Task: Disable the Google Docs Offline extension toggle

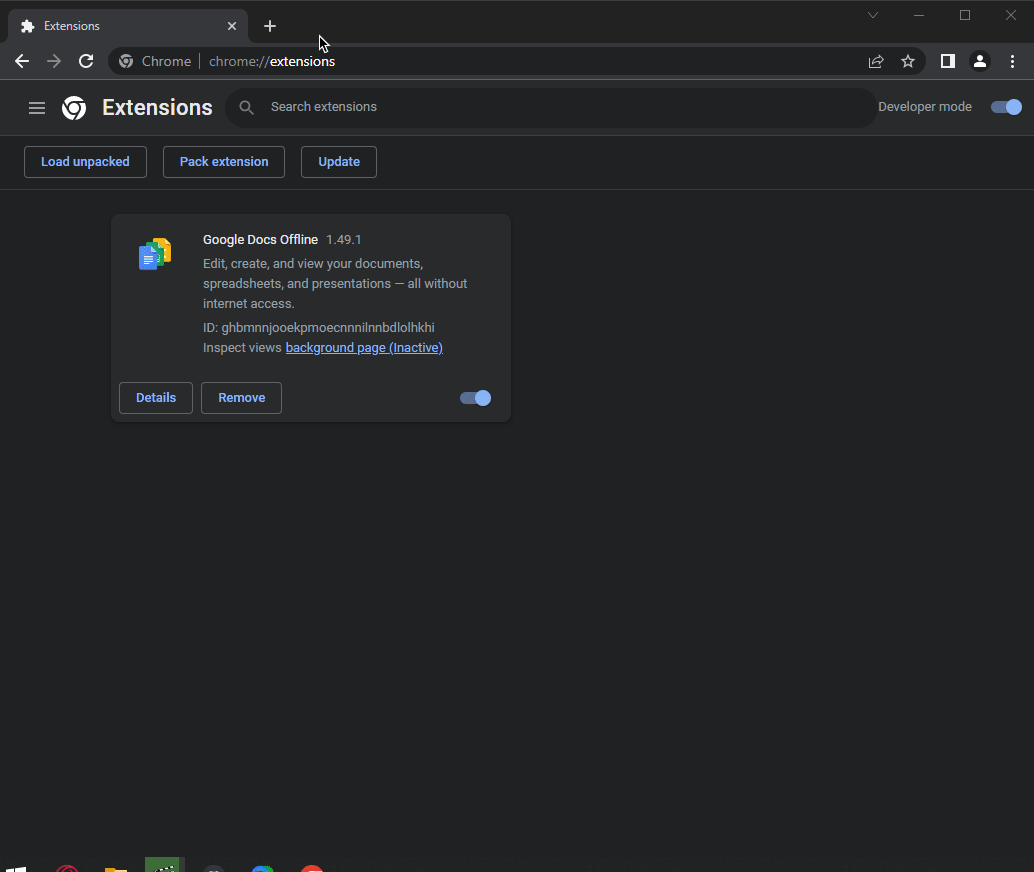Action: coord(475,398)
